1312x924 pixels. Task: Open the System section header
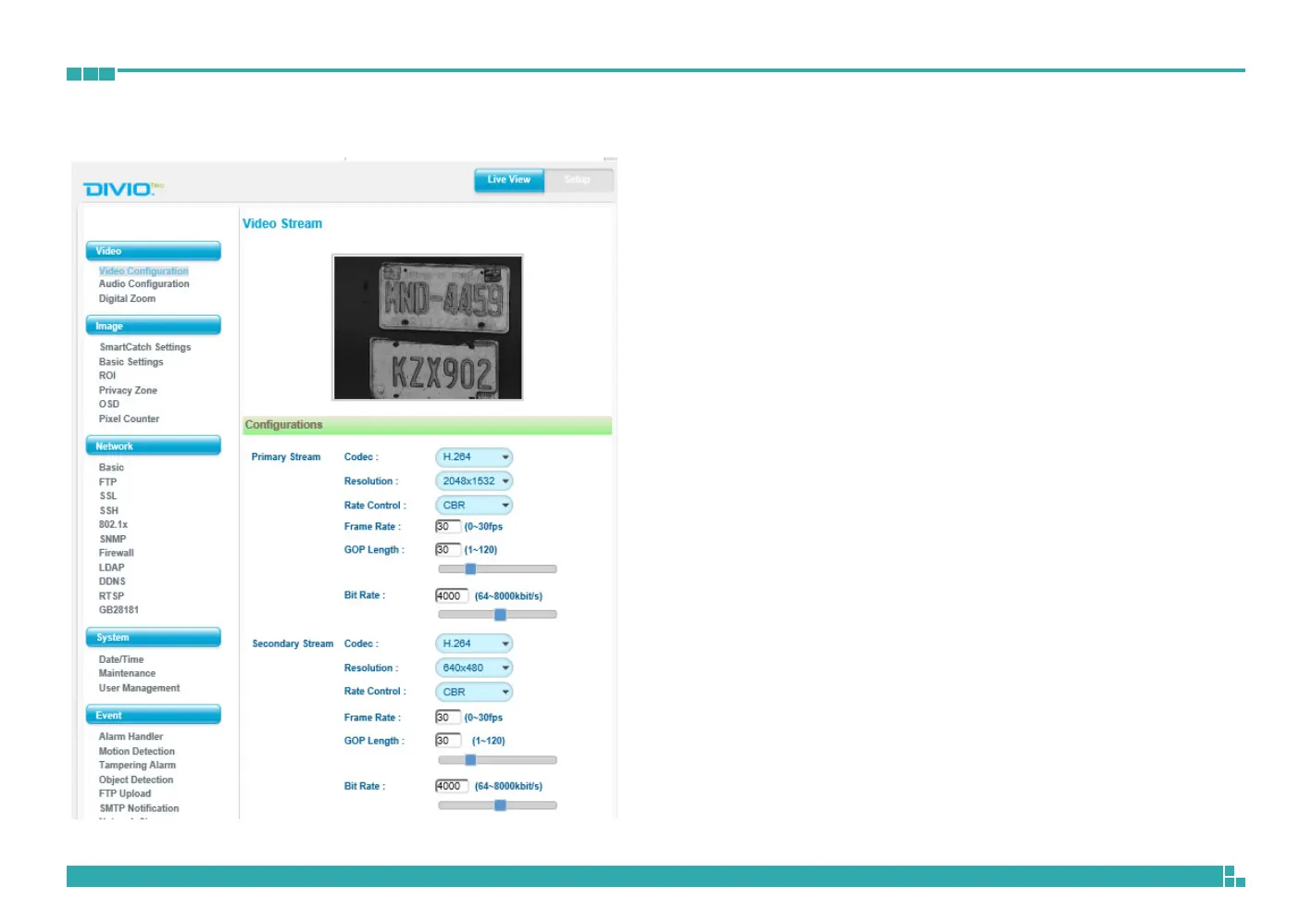point(154,637)
